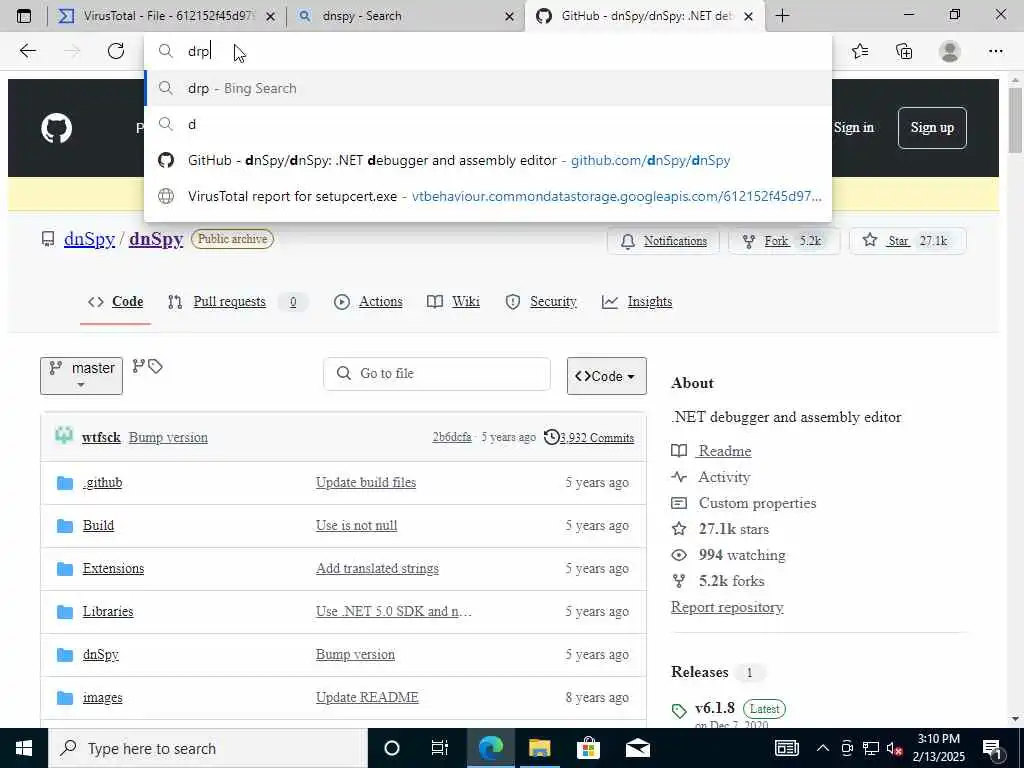The width and height of the screenshot is (1024, 768).
Task: Open the dnSpy owner link
Action: click(x=89, y=239)
